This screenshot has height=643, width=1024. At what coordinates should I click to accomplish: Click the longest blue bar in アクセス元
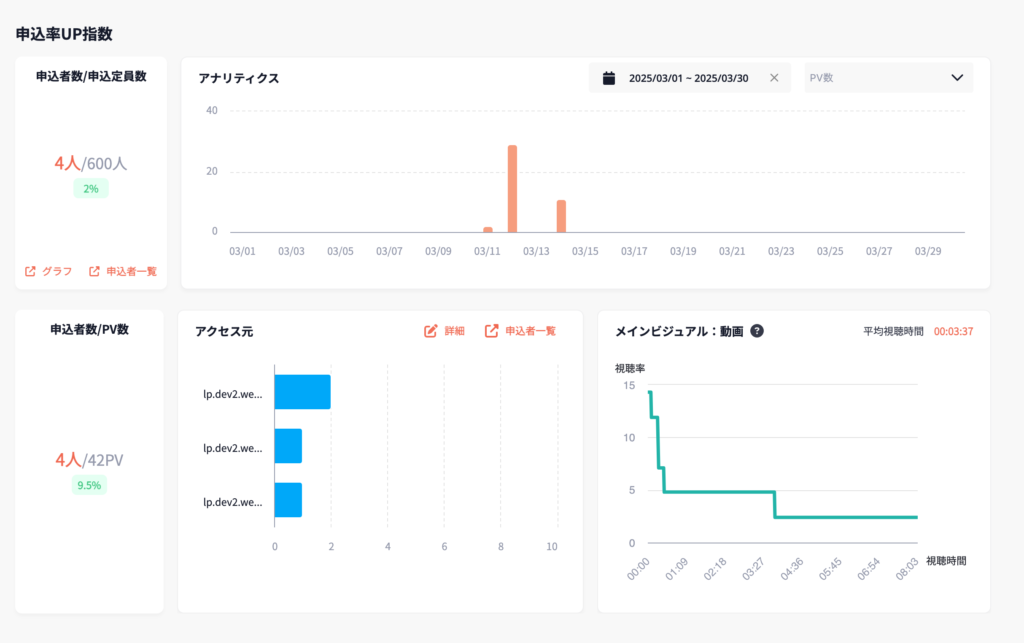pyautogui.click(x=302, y=393)
